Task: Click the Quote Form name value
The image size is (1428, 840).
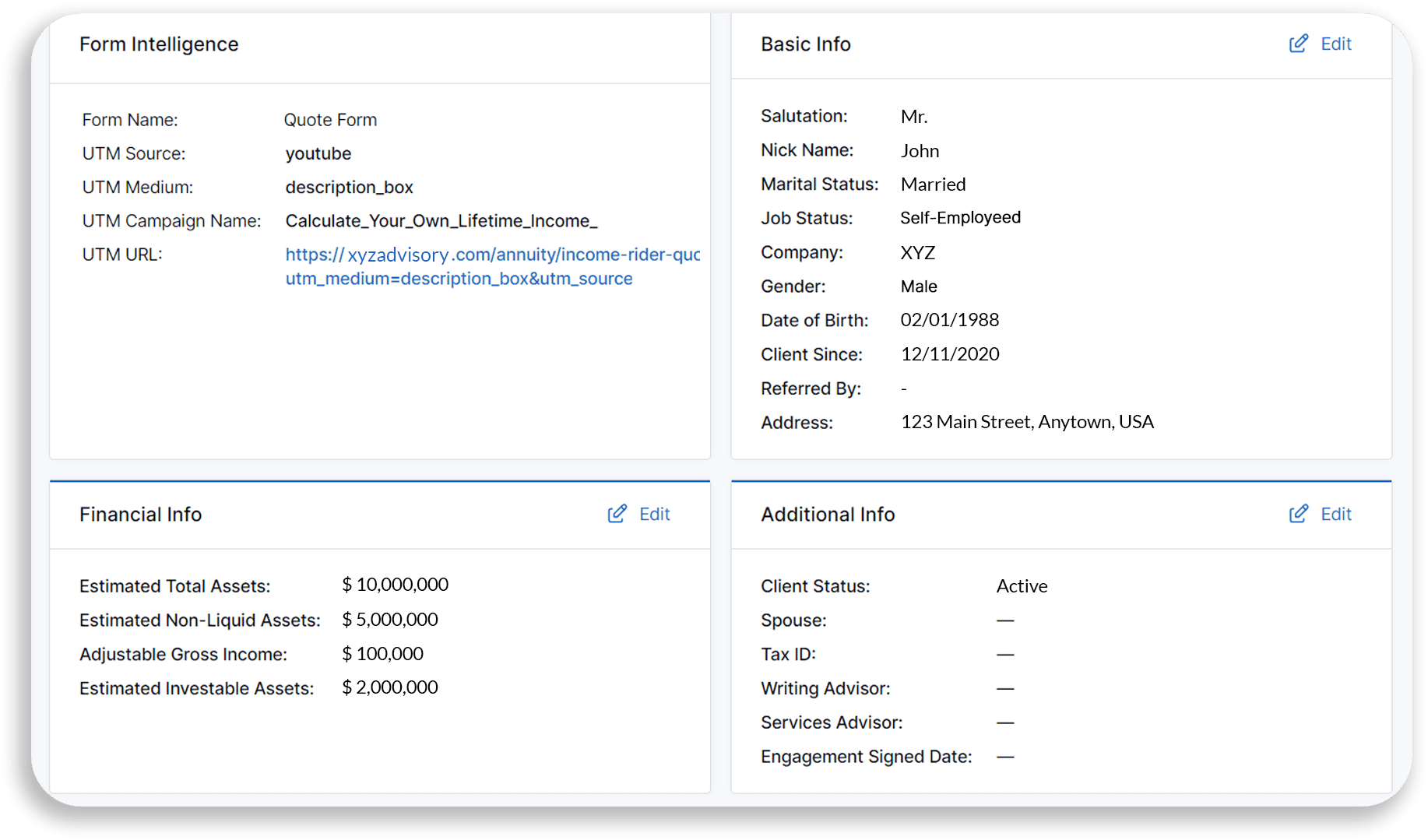Action: tap(330, 120)
